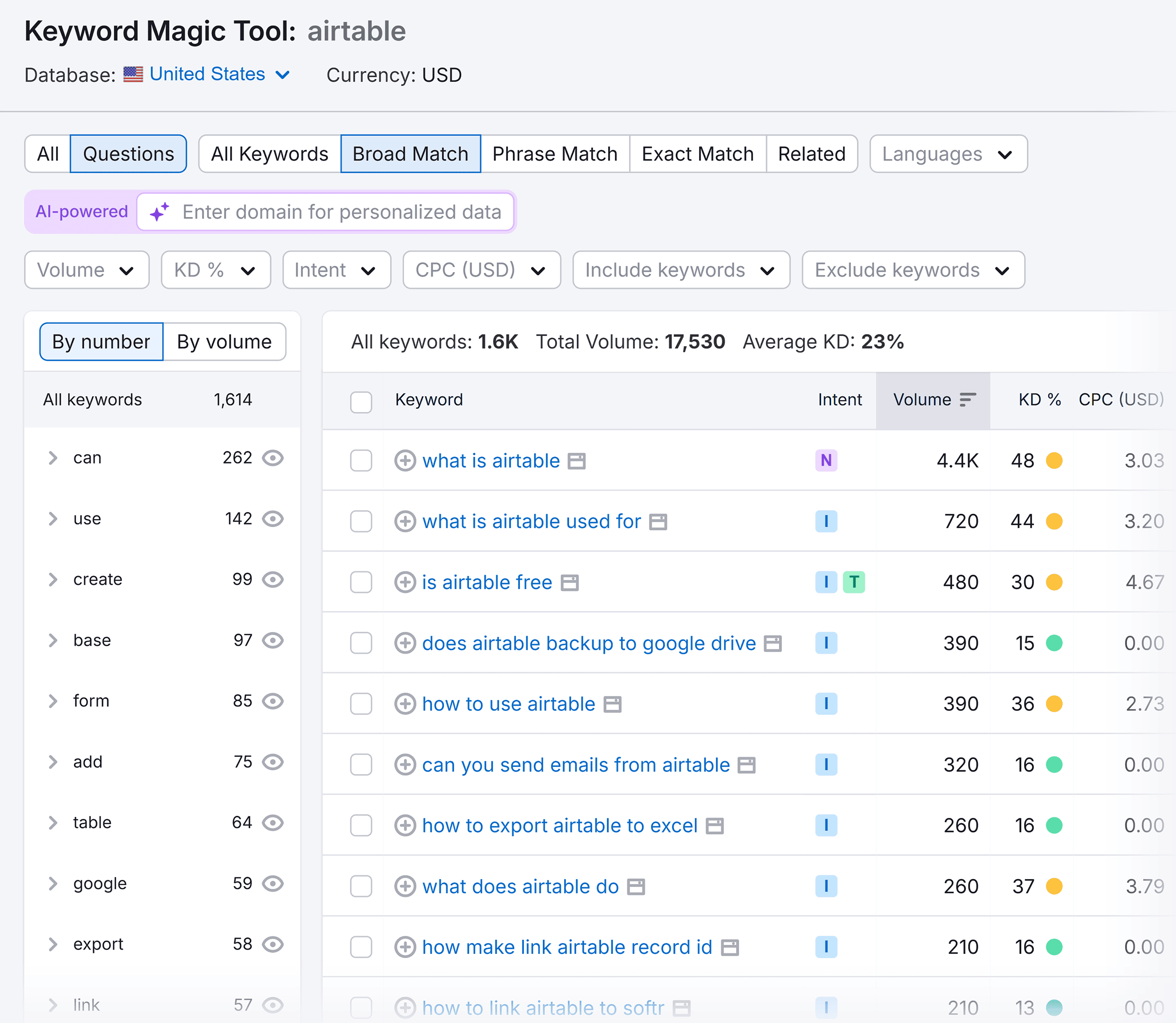Toggle visibility of the "can" keyword group
The width and height of the screenshot is (1176, 1023).
pos(274,457)
